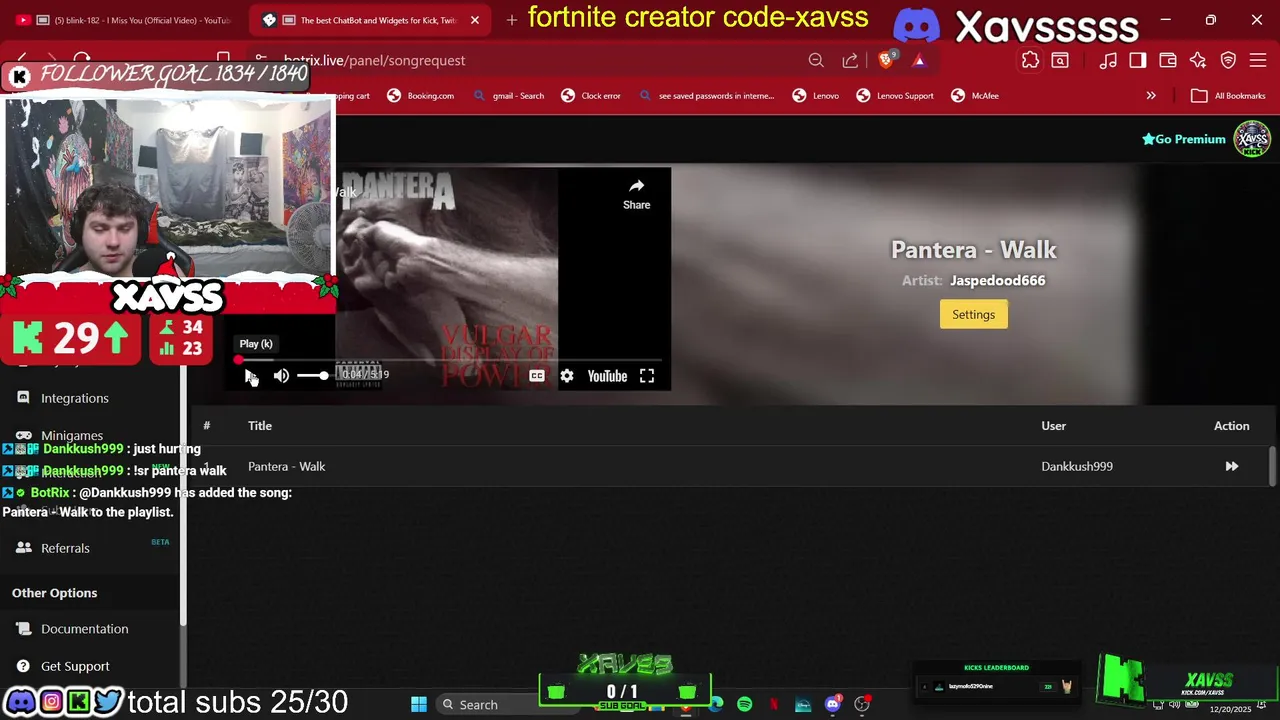
Task: Switch to the Botrix ChatBot tab
Action: [x=370, y=20]
